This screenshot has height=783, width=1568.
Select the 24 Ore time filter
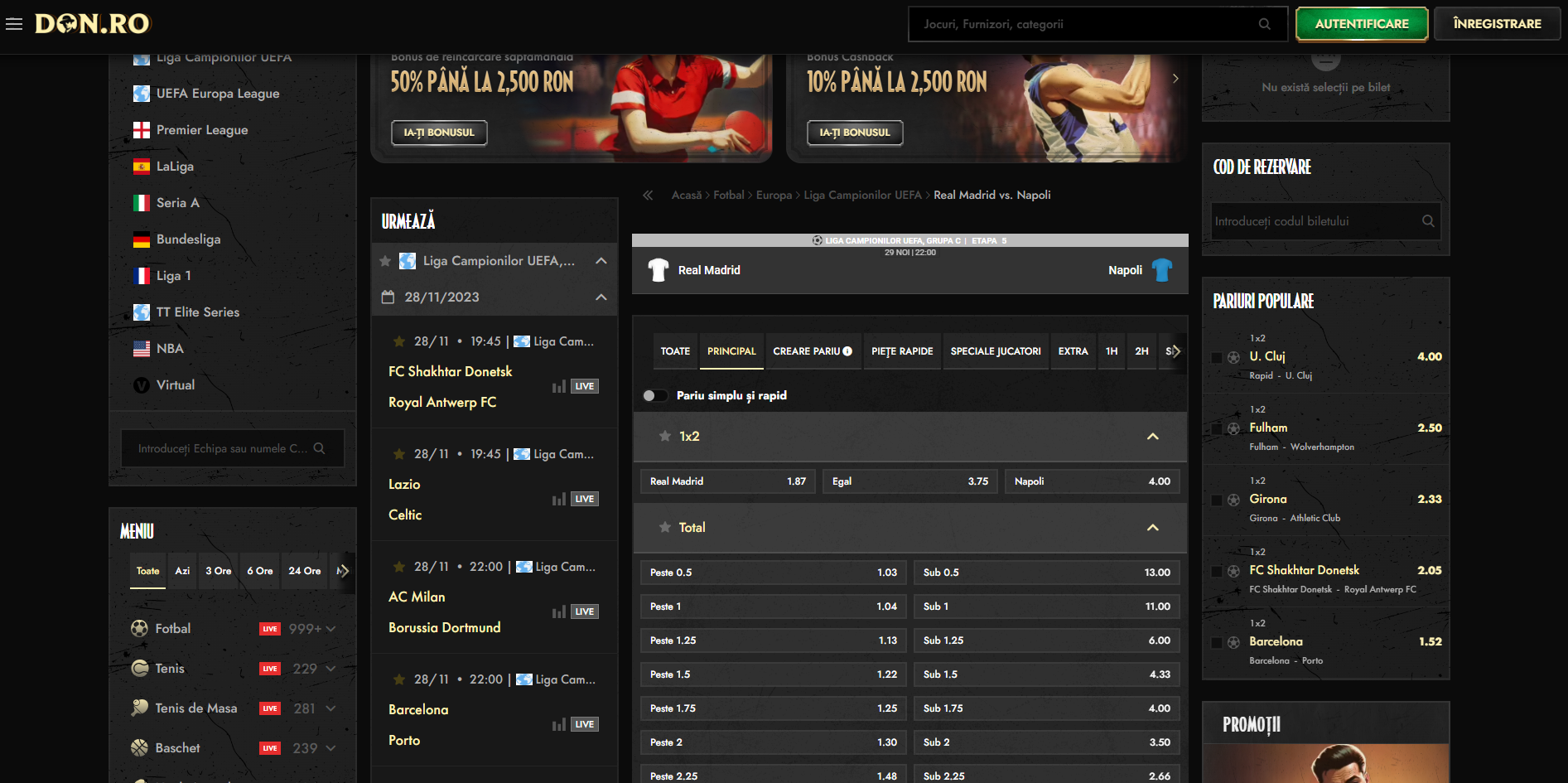pyautogui.click(x=305, y=571)
